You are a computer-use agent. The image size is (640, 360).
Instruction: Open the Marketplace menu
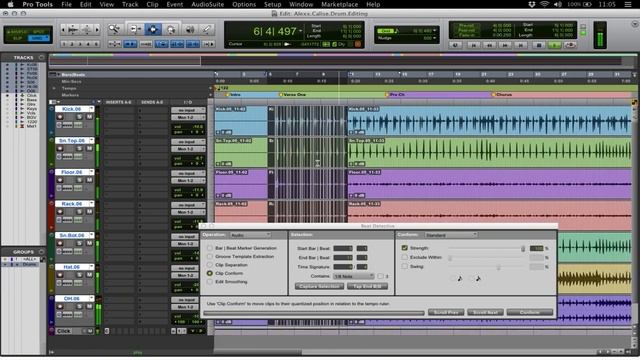pos(340,4)
